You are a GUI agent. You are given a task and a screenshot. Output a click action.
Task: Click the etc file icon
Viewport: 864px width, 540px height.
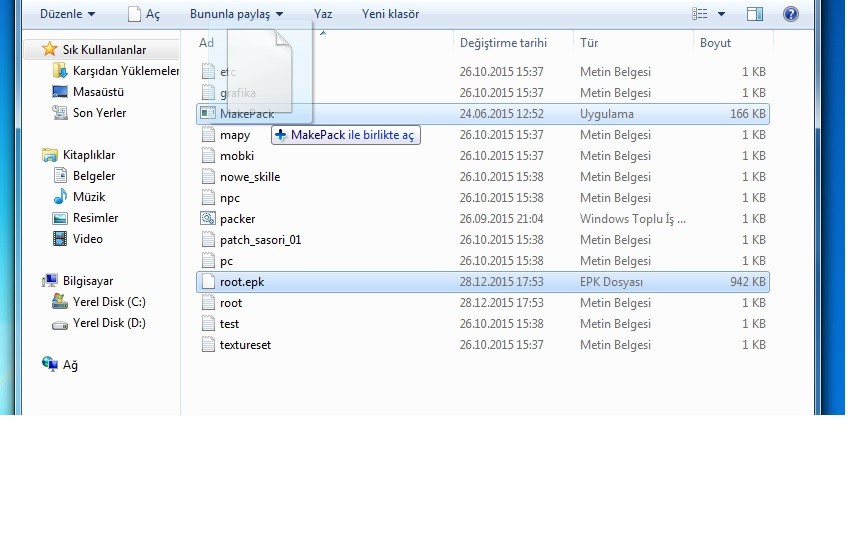(208, 71)
